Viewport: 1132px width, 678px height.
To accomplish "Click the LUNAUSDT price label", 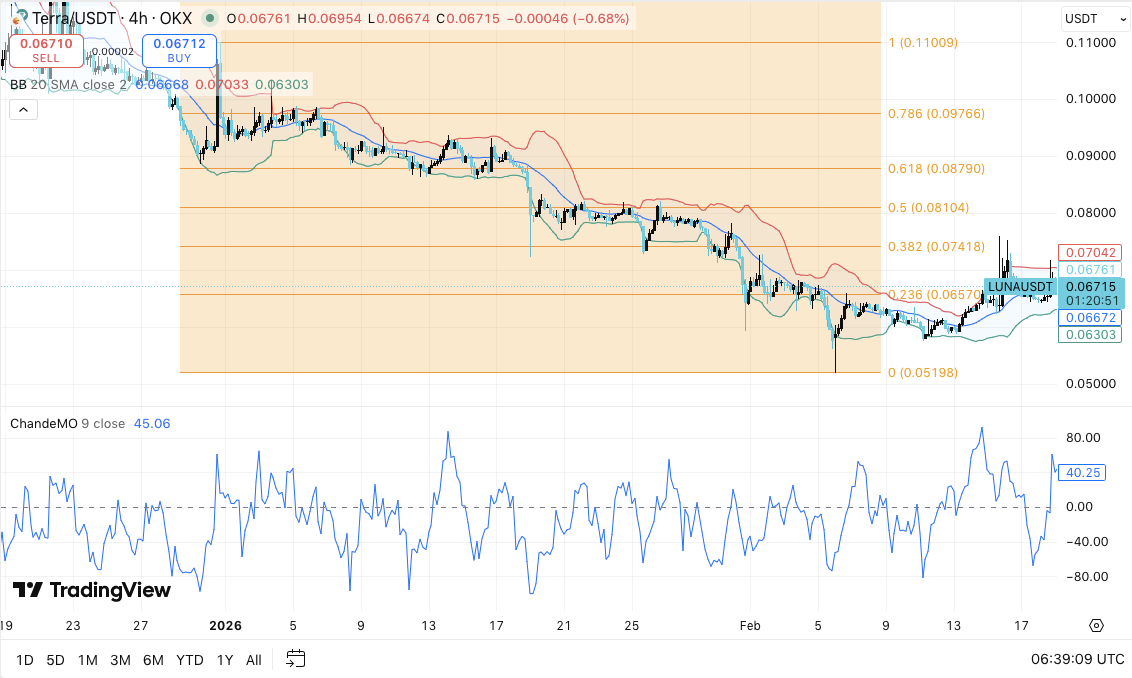I will [x=1019, y=287].
